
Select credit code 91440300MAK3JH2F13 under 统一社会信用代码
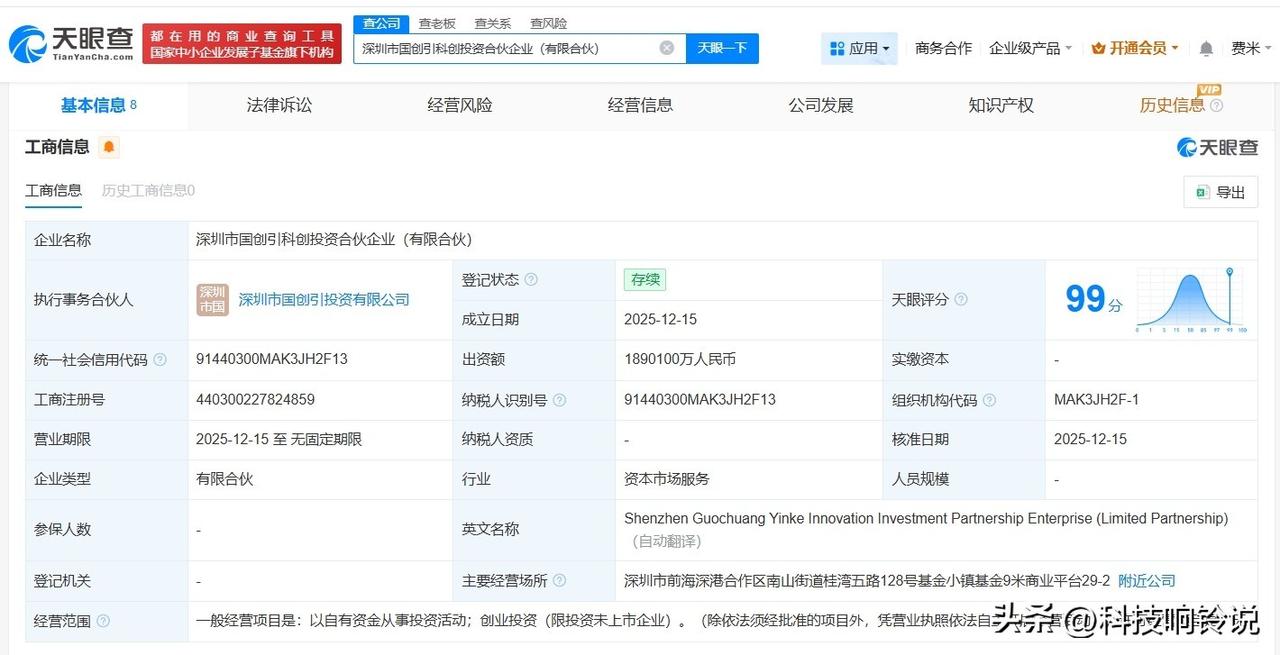click(272, 359)
